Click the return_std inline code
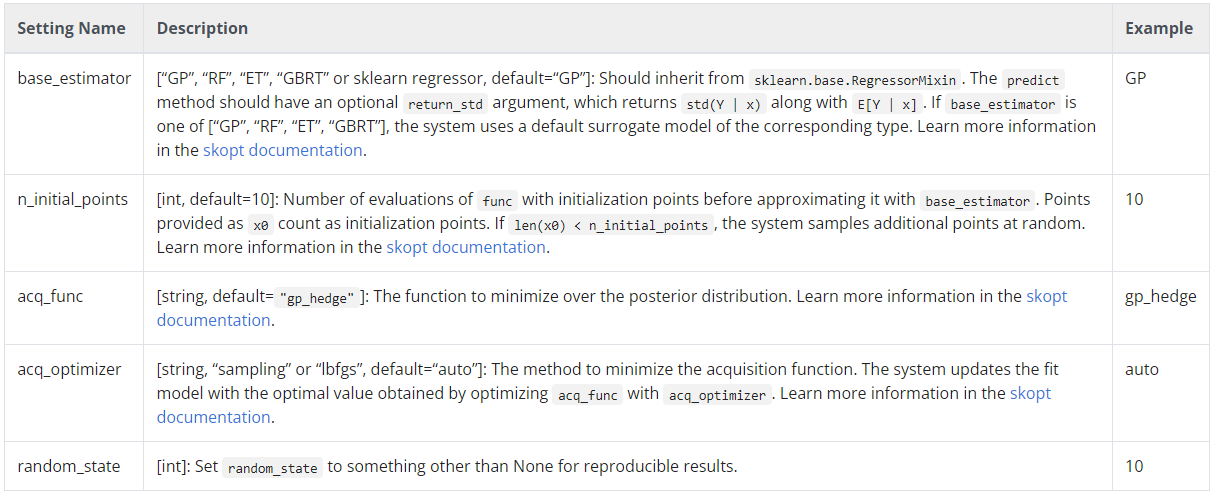The width and height of the screenshot is (1214, 493). tap(442, 103)
